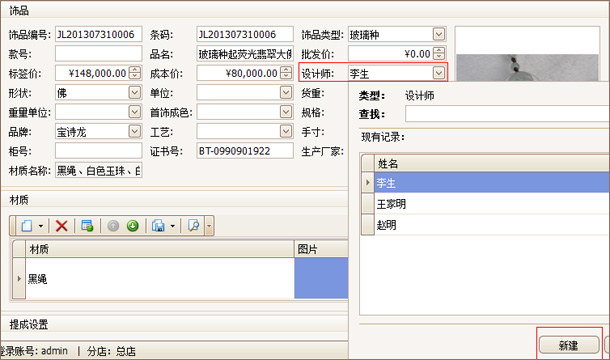Click the 成本价 value ¥80,000.00
The image size is (610, 360).
pos(251,73)
